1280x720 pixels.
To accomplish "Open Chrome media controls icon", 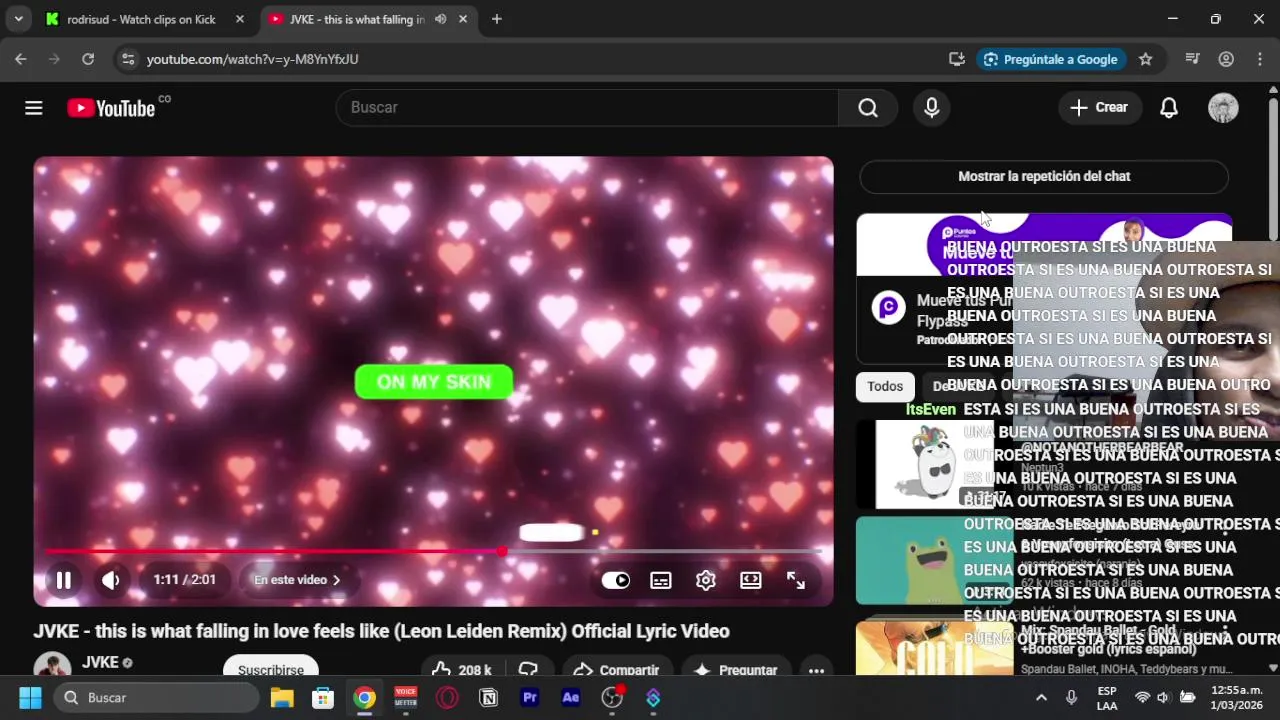I will (x=1192, y=59).
